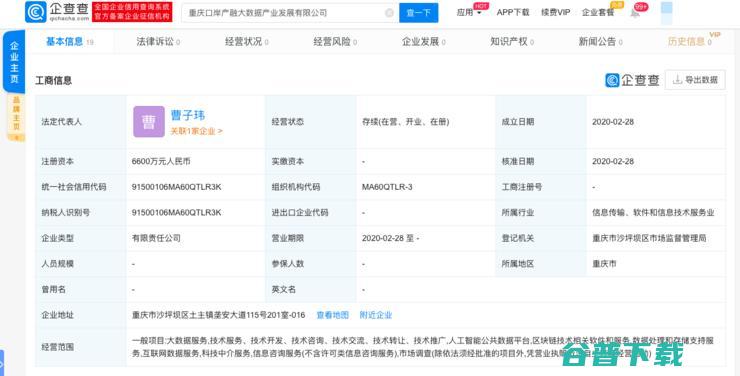
Task: Clear the search field with the X icon
Action: pyautogui.click(x=389, y=13)
